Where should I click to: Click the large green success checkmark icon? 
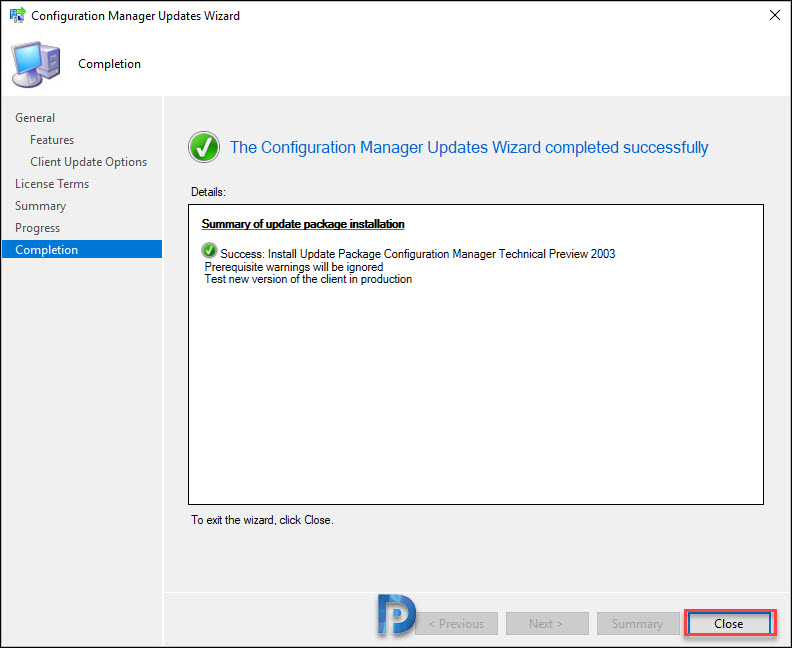tap(204, 147)
